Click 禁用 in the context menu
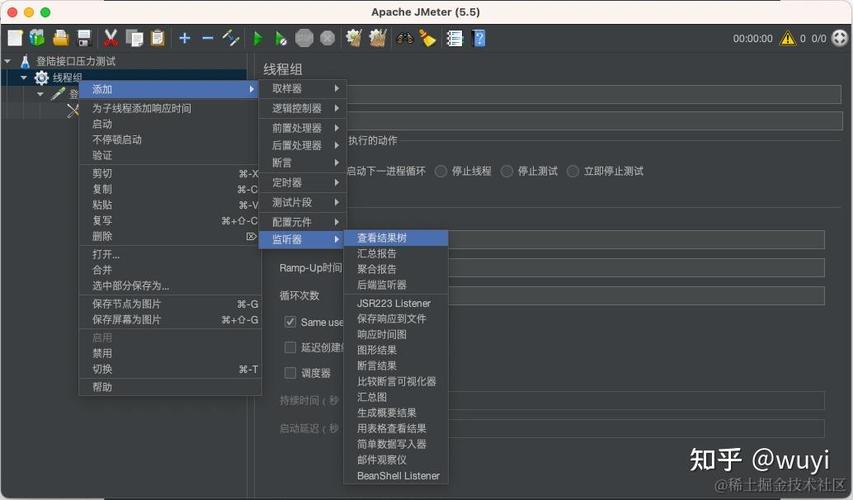The width and height of the screenshot is (853, 500). (x=170, y=354)
